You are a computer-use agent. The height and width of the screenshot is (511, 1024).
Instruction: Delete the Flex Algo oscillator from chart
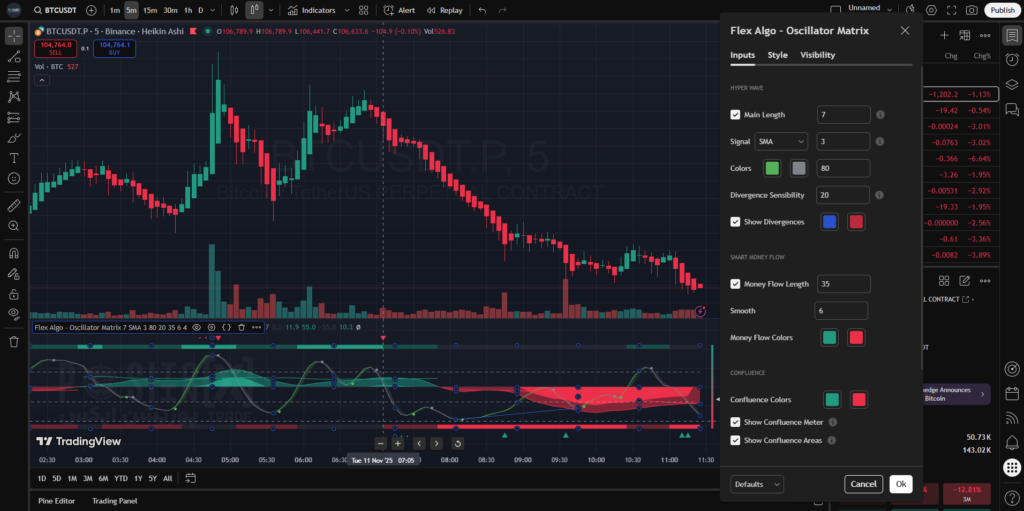click(241, 327)
